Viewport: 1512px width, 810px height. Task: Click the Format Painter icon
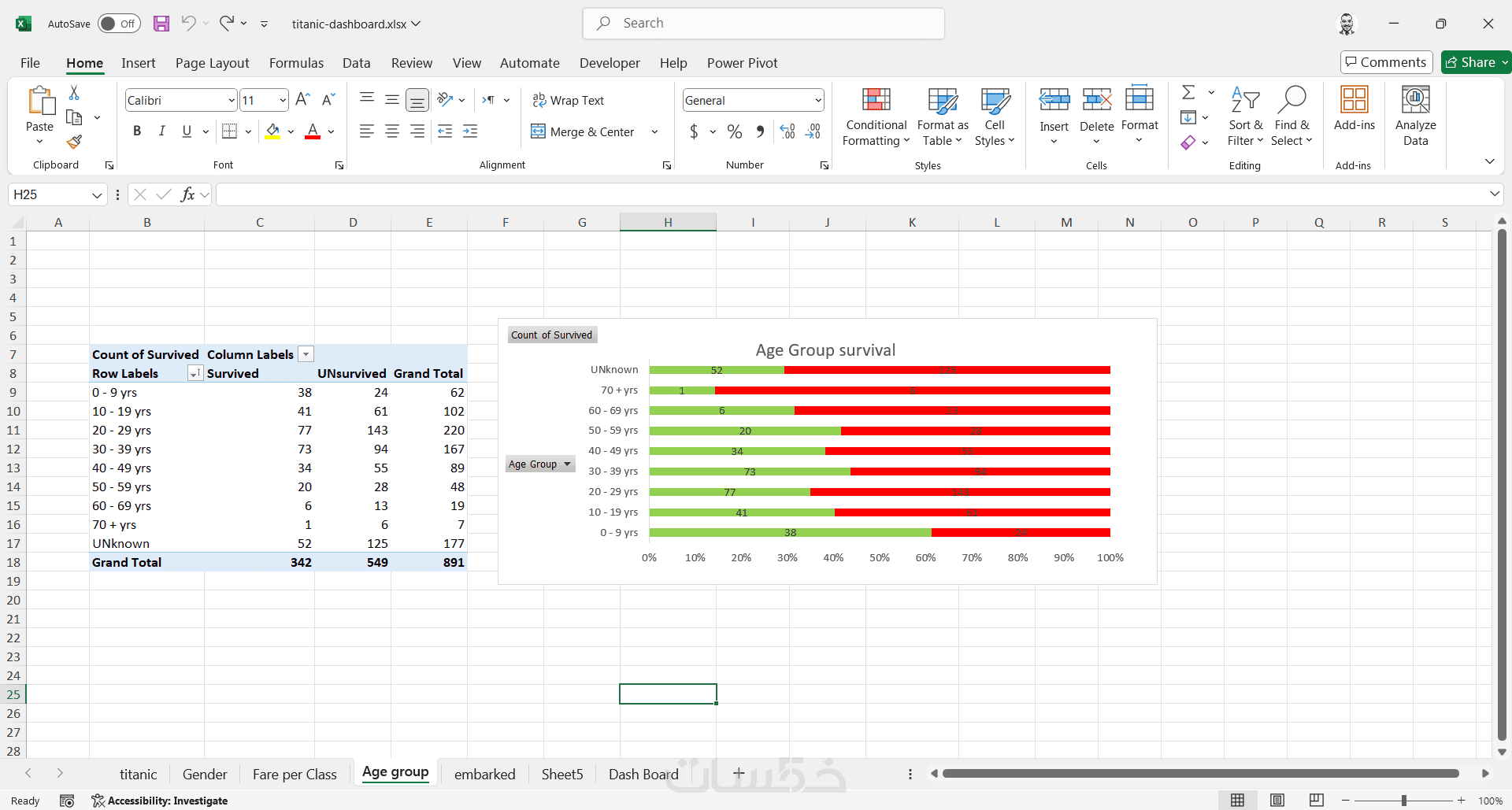(74, 142)
